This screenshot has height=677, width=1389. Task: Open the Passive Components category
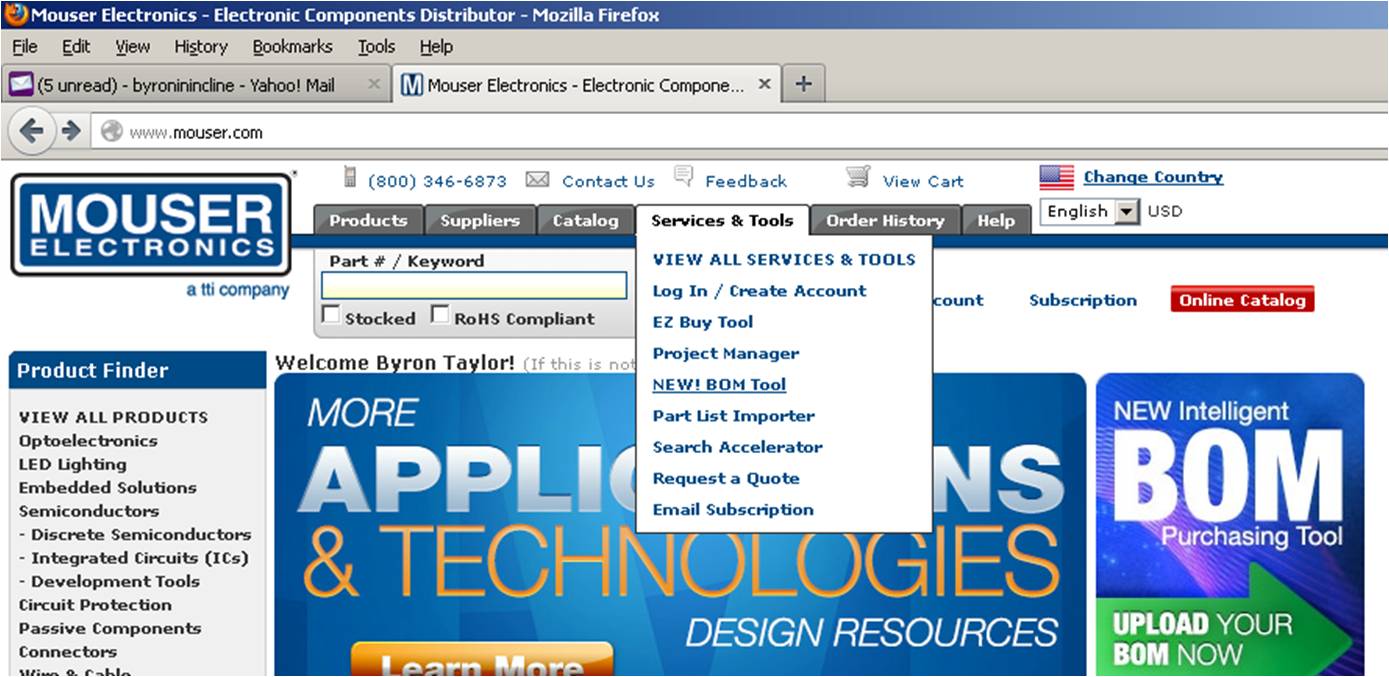pyautogui.click(x=110, y=629)
